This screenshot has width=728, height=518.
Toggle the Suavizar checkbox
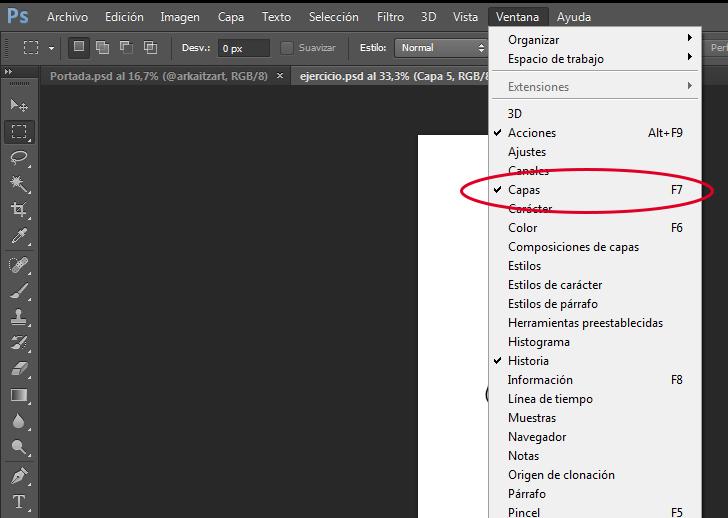(x=287, y=48)
